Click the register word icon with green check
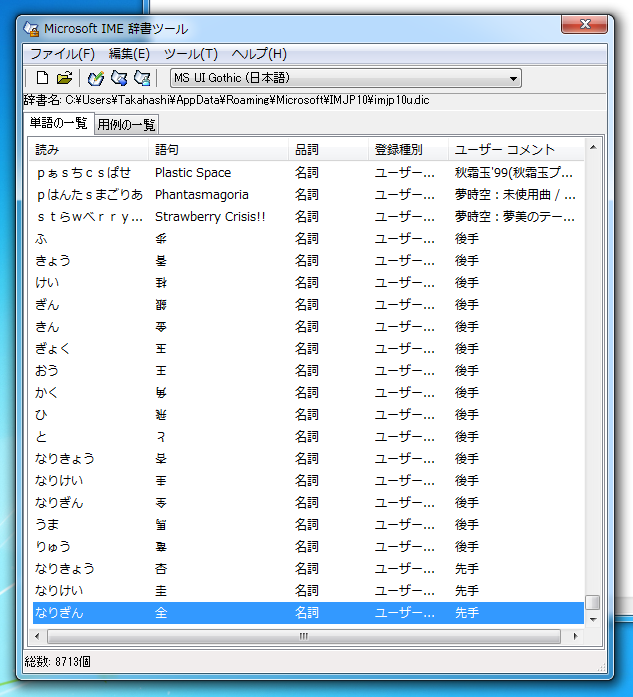 click(95, 78)
